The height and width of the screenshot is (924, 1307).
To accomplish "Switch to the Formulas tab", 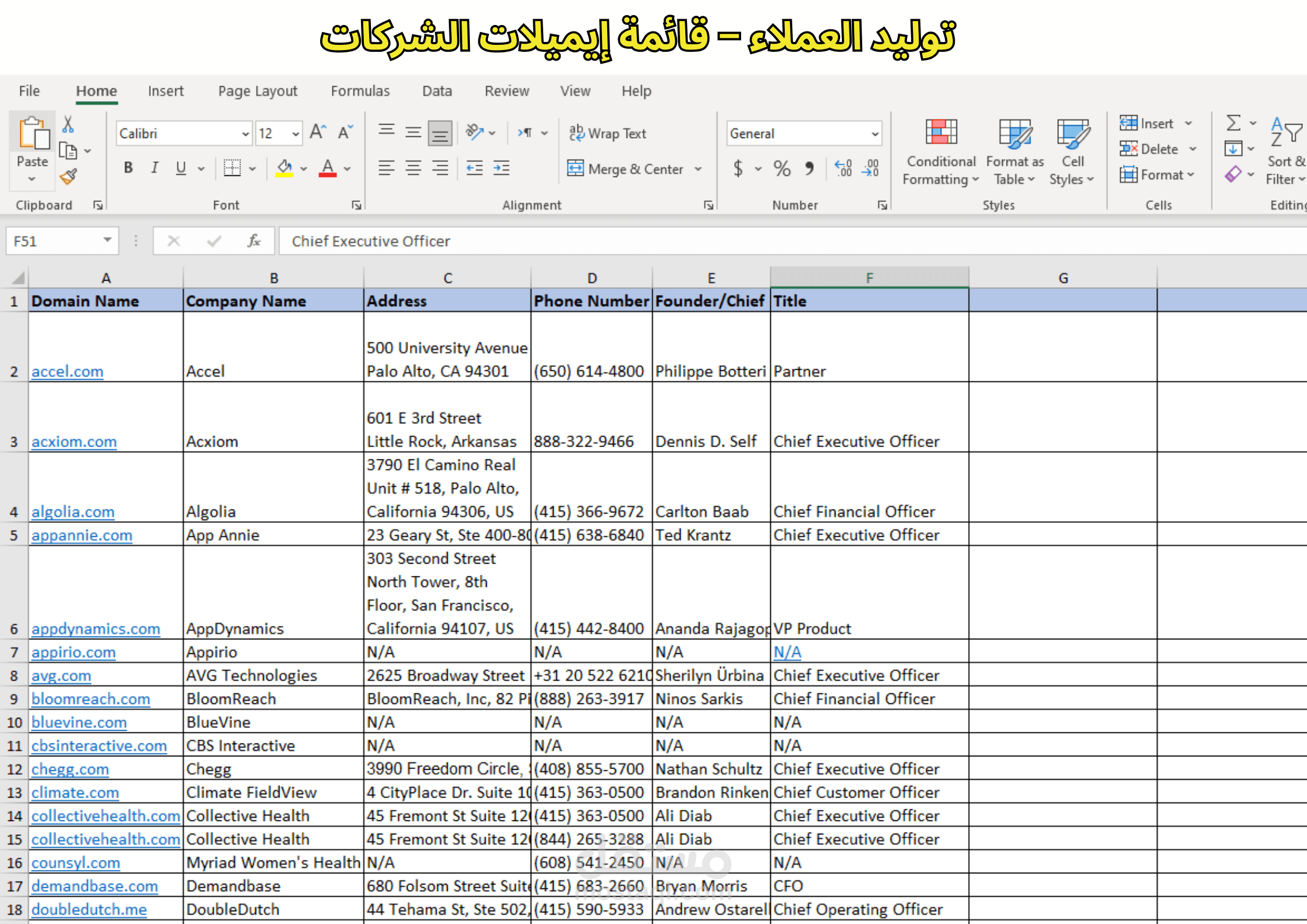I will pyautogui.click(x=360, y=91).
